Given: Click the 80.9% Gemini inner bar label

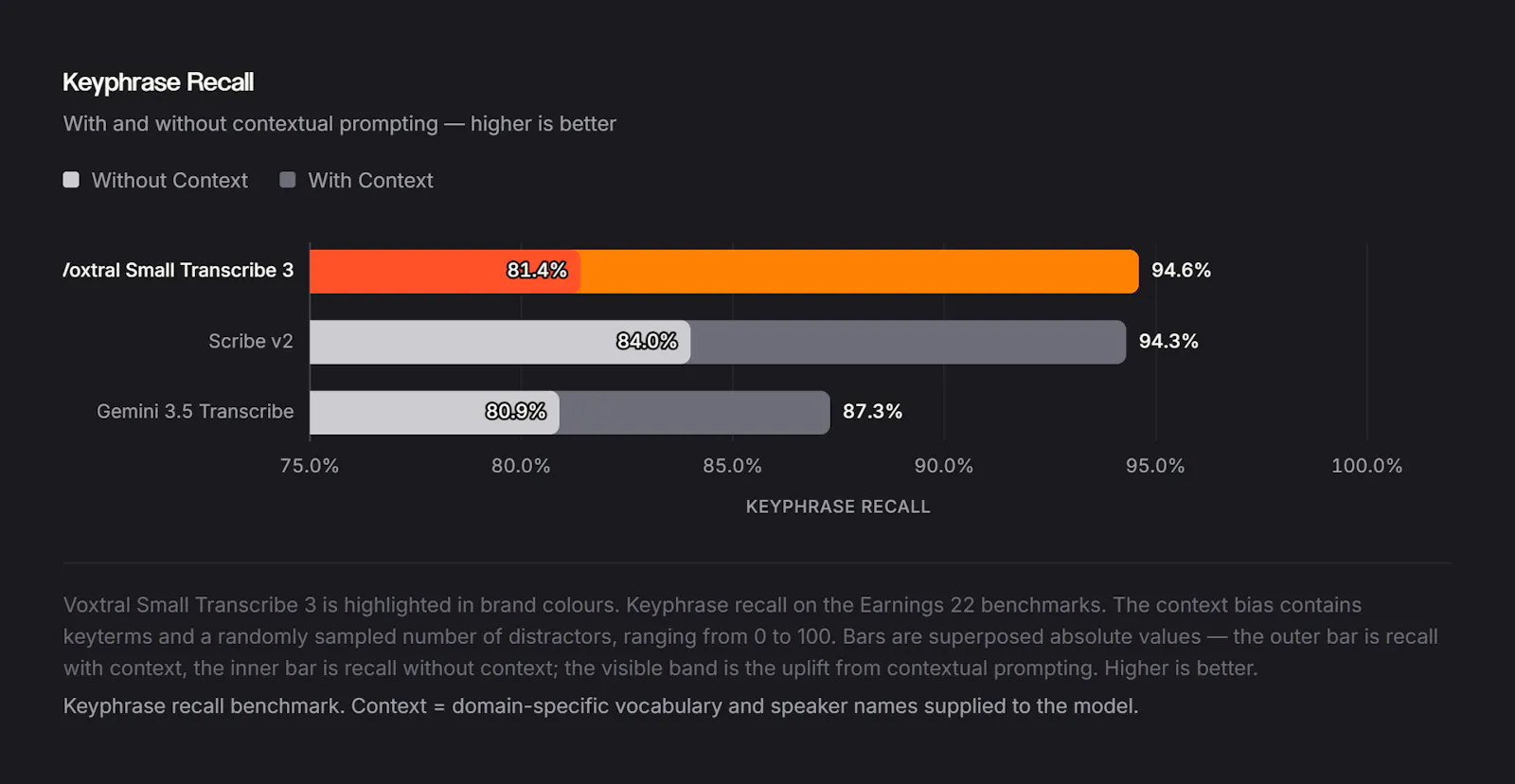Looking at the screenshot, I should [x=516, y=411].
